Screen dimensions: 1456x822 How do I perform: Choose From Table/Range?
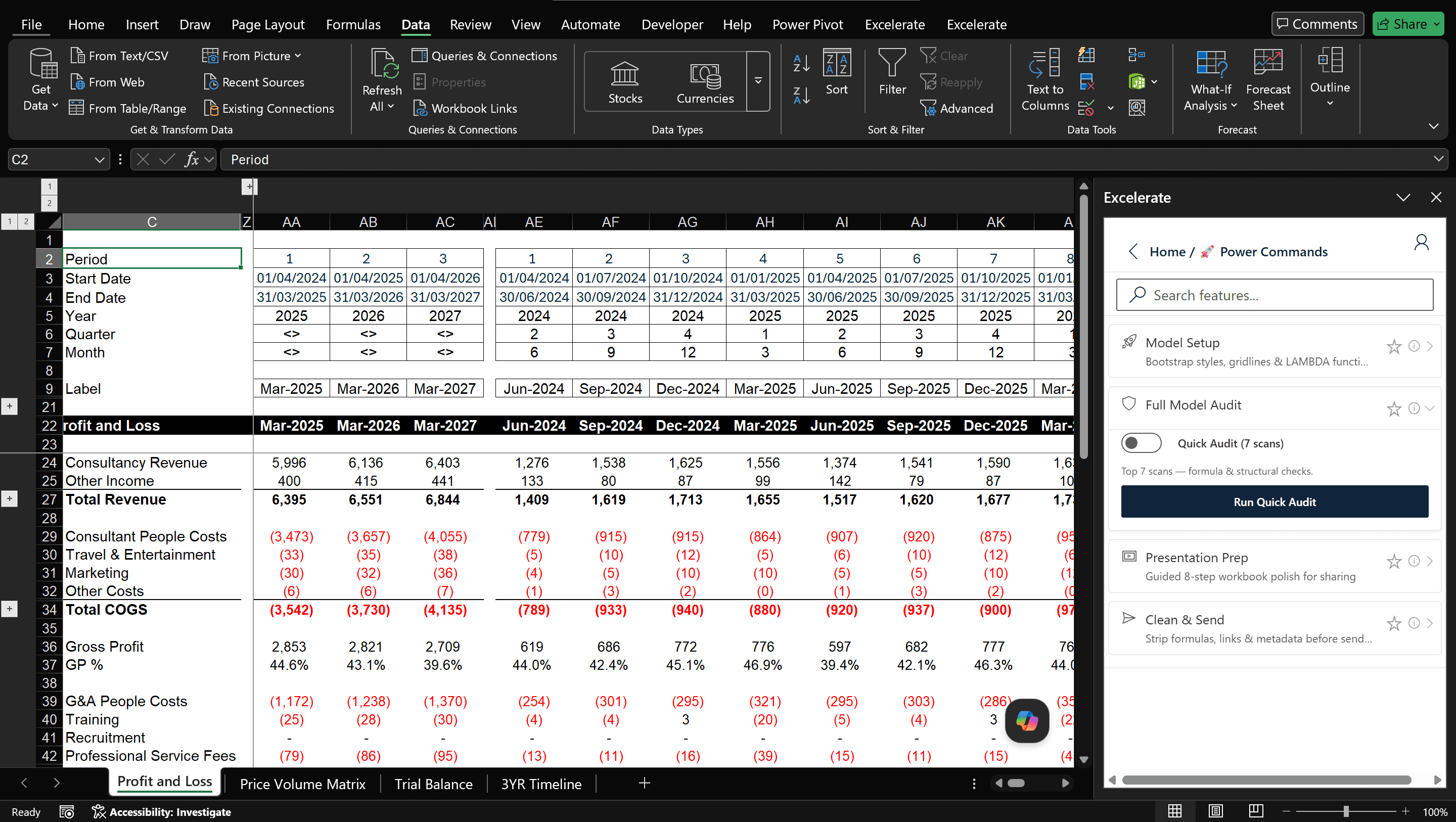(128, 108)
